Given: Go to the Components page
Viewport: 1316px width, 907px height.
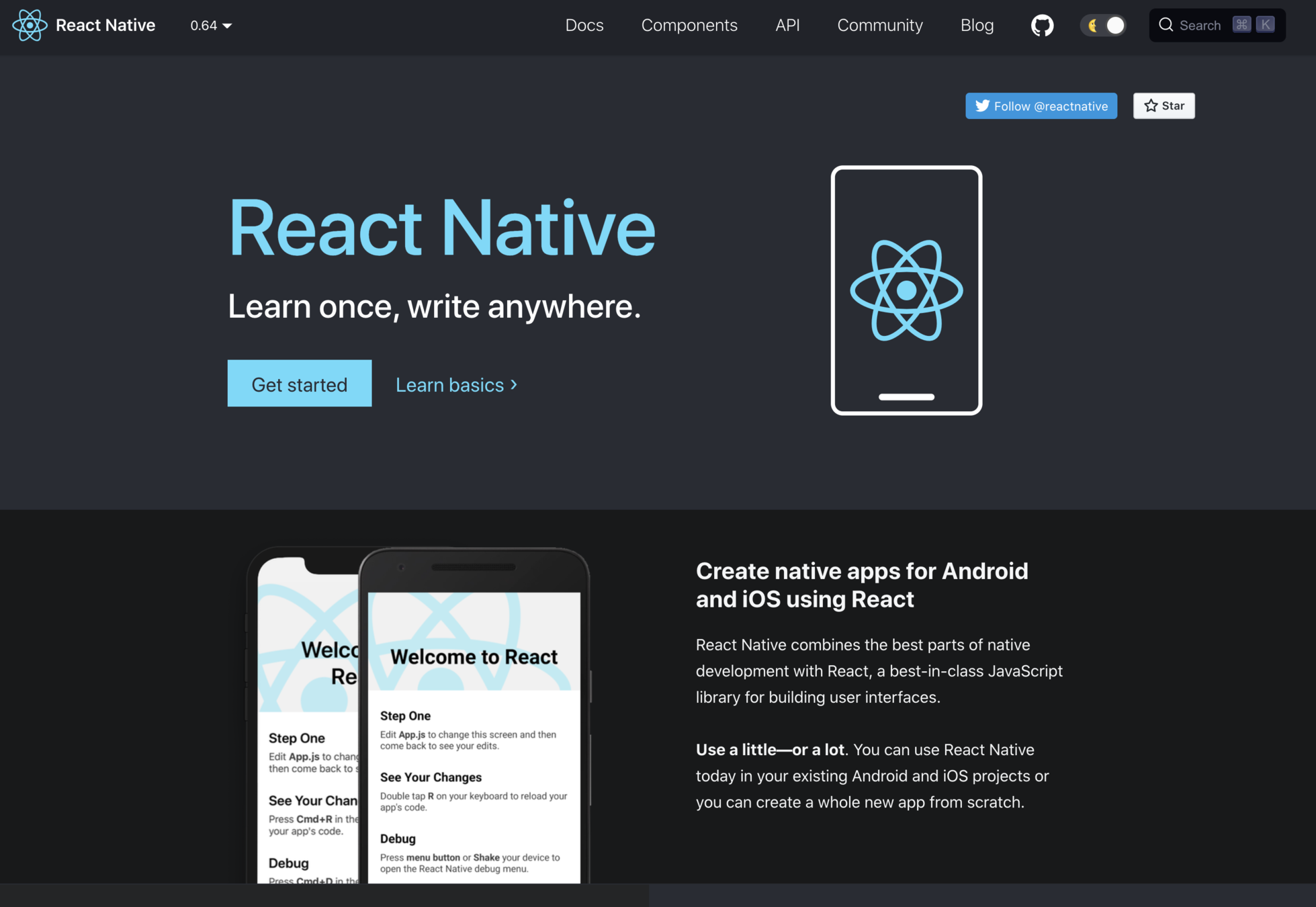Looking at the screenshot, I should point(689,26).
